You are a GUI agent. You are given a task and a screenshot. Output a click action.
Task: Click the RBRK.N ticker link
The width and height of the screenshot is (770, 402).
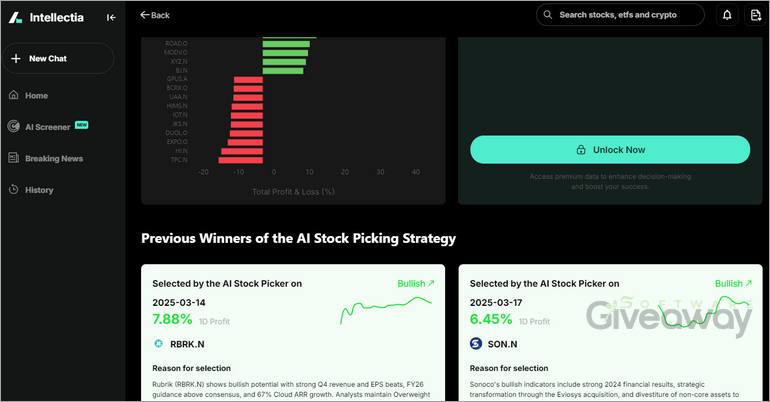[x=188, y=343]
